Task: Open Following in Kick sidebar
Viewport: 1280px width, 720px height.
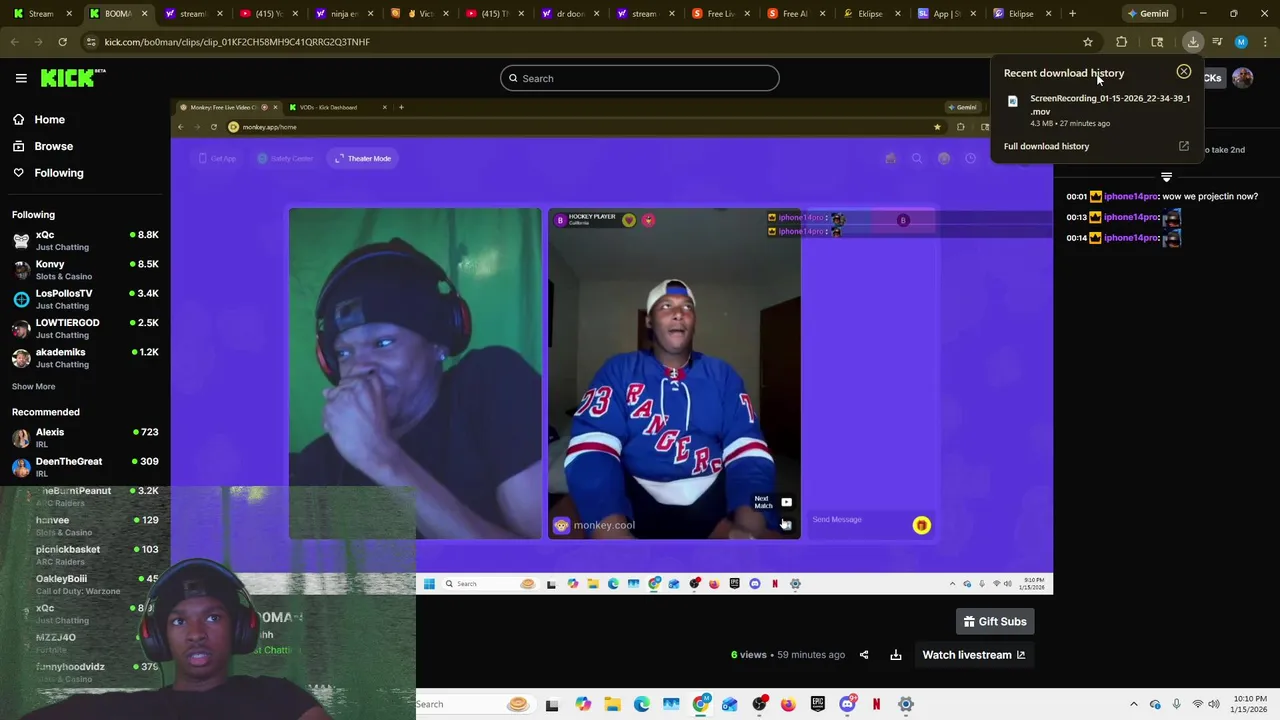Action: (x=58, y=173)
